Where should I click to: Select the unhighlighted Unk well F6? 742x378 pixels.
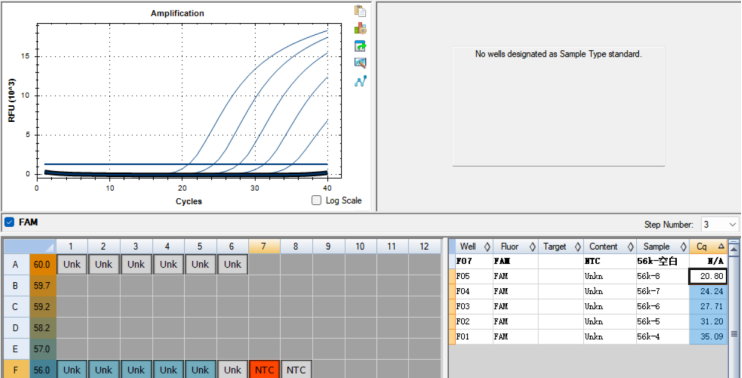pyautogui.click(x=232, y=369)
